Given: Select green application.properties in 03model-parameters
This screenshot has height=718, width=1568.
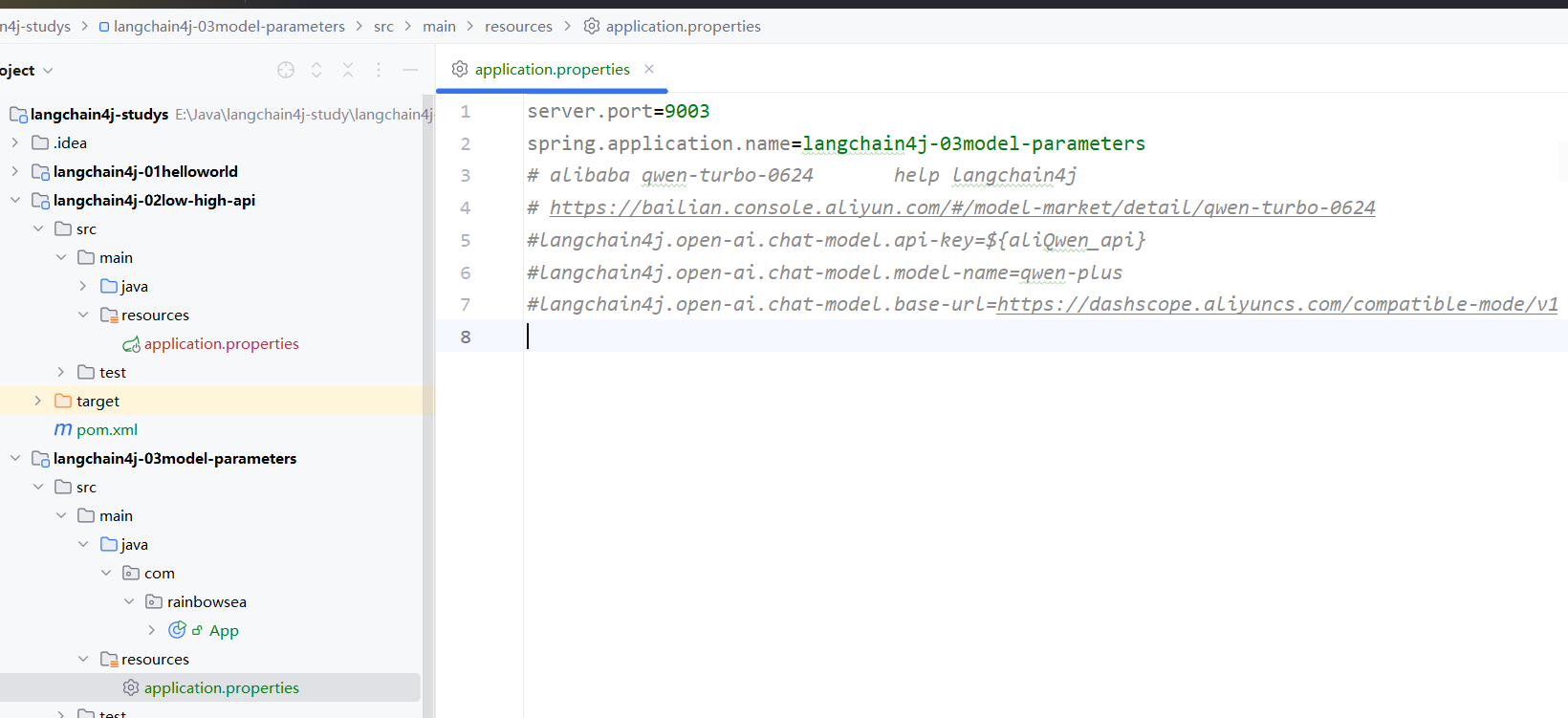Looking at the screenshot, I should pyautogui.click(x=222, y=687).
